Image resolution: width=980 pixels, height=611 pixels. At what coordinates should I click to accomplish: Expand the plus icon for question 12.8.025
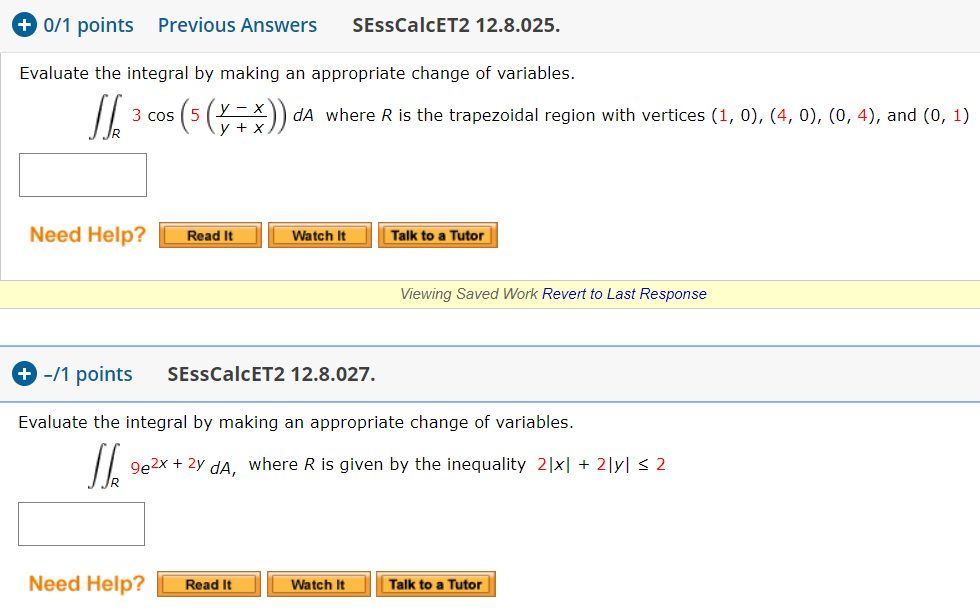pyautogui.click(x=24, y=24)
